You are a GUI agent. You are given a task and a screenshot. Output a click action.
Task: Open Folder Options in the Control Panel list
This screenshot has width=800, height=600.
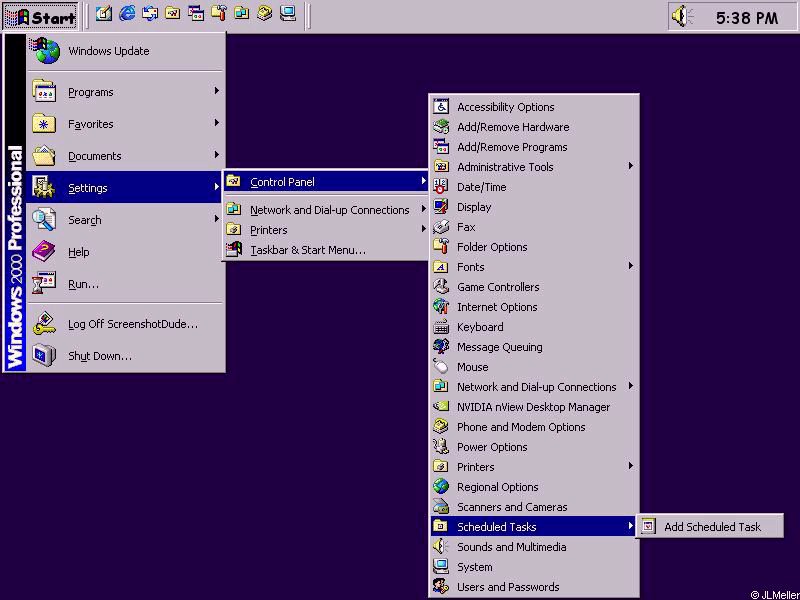coord(533,247)
